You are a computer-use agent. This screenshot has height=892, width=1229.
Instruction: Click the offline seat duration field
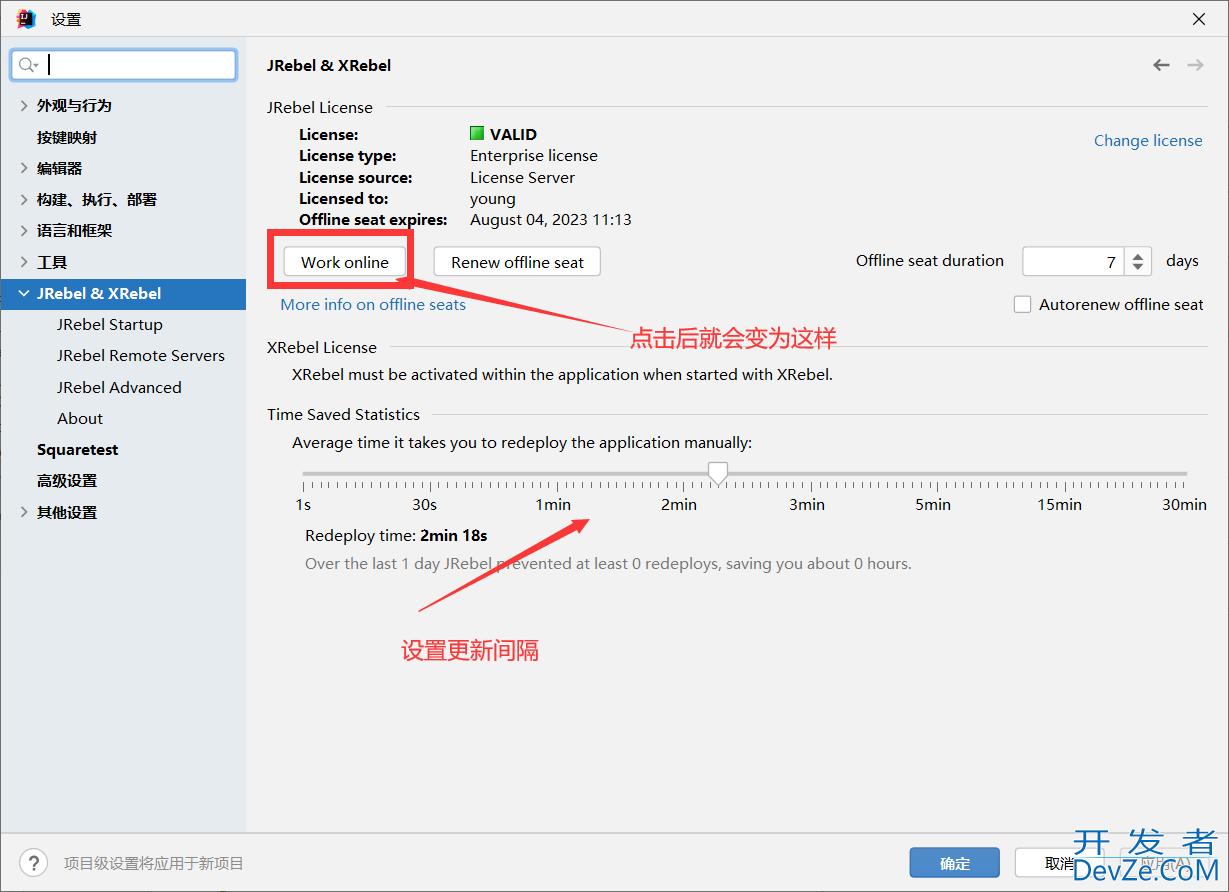point(1073,262)
